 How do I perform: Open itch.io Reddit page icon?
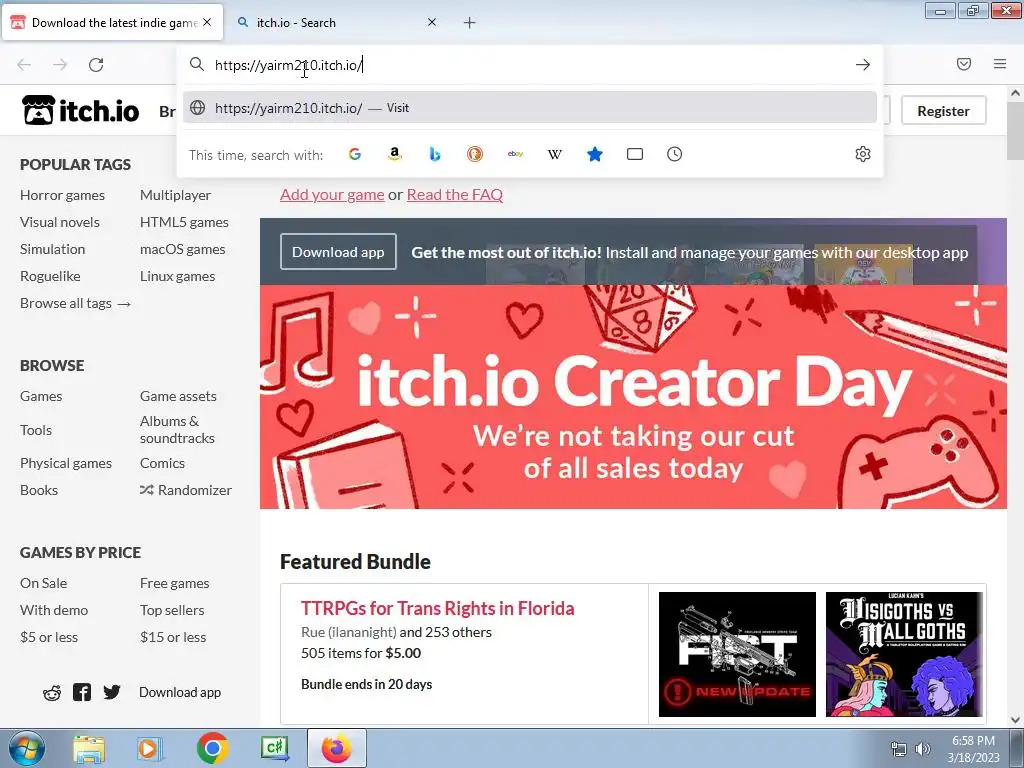52,693
